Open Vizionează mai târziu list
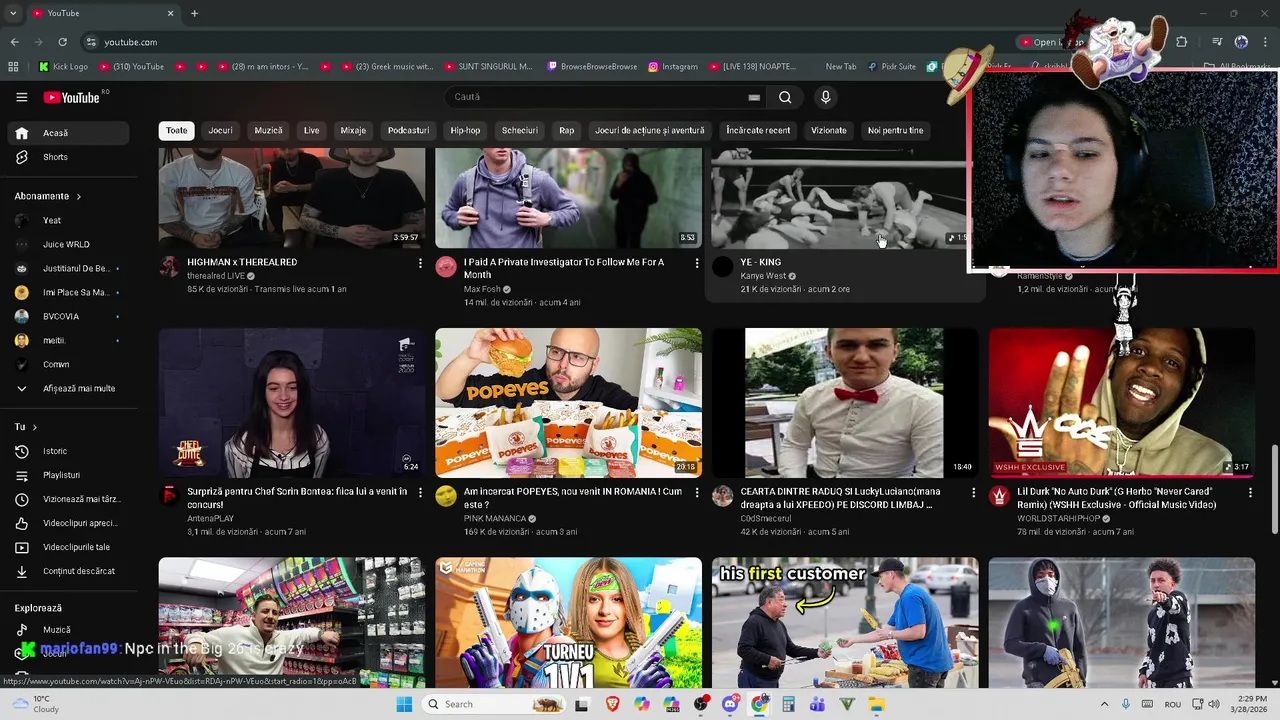1280x720 pixels. coord(67,499)
